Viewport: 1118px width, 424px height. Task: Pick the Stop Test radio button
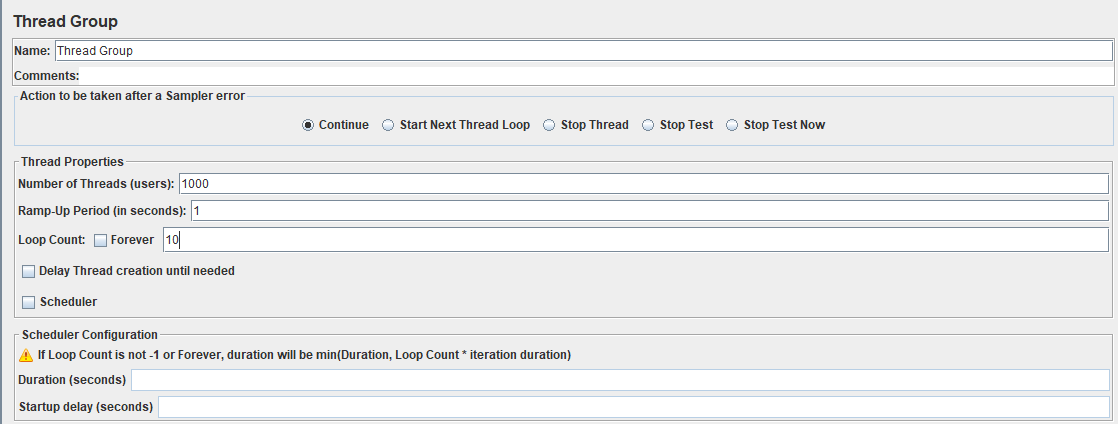tap(648, 125)
